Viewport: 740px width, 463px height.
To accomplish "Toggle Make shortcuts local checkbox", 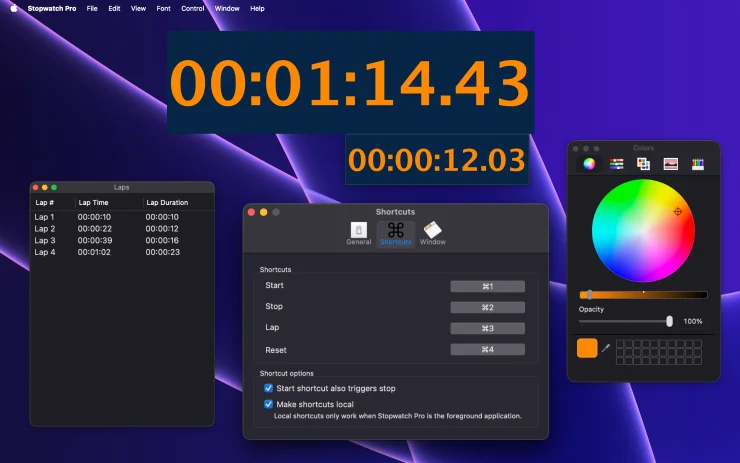I will coord(269,404).
